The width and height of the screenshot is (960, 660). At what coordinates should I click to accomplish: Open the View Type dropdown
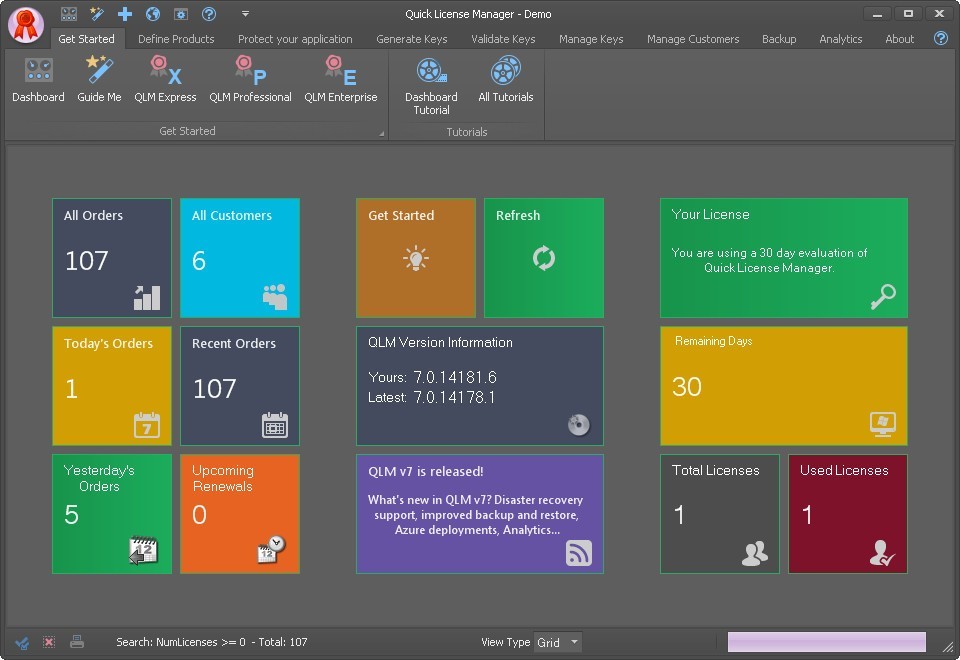pyautogui.click(x=558, y=642)
